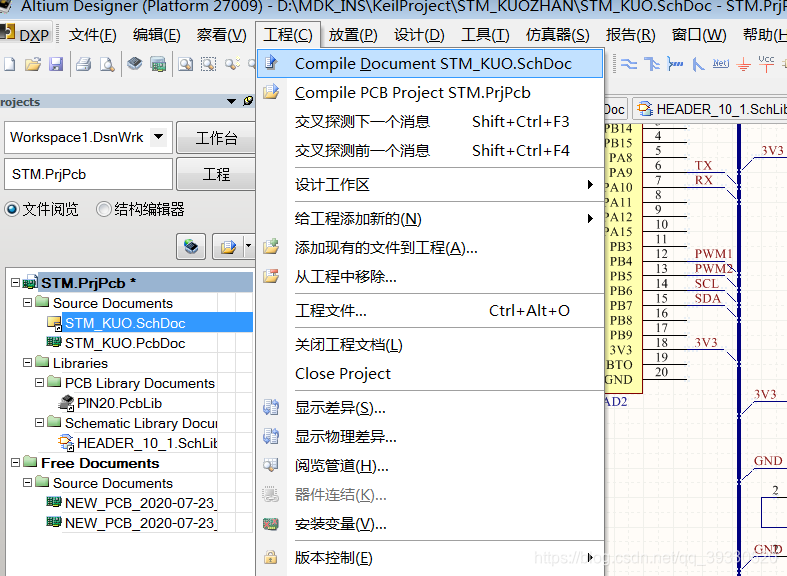Select the 文件阅览 radio button
This screenshot has width=787, height=576.
[x=12, y=209]
